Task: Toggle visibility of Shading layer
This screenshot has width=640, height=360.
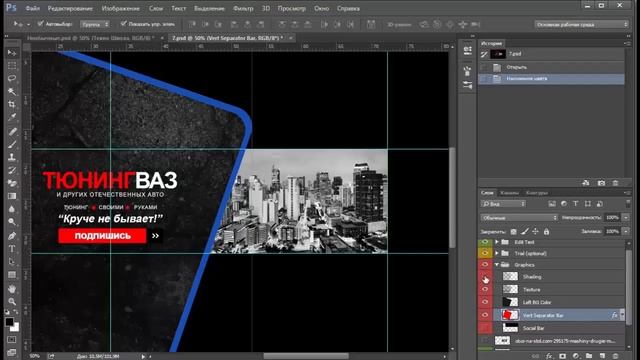Action: [x=485, y=277]
